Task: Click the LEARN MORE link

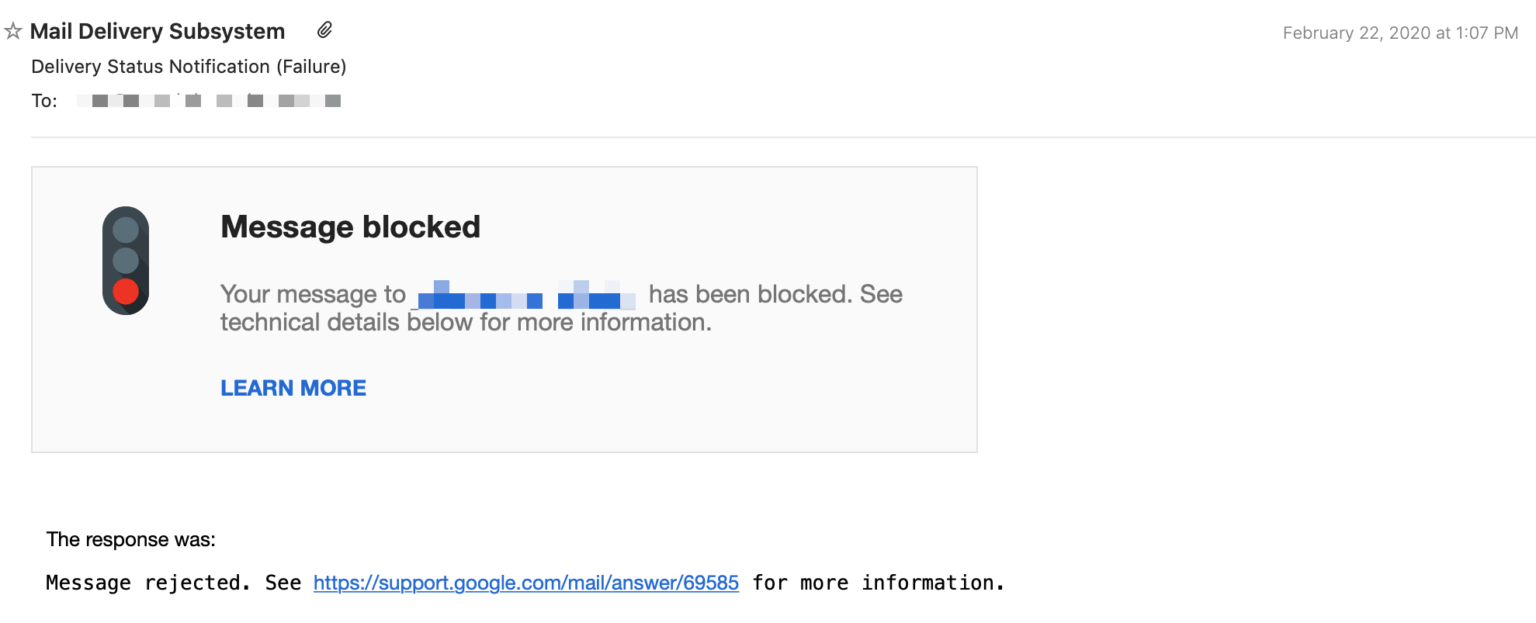Action: [293, 387]
